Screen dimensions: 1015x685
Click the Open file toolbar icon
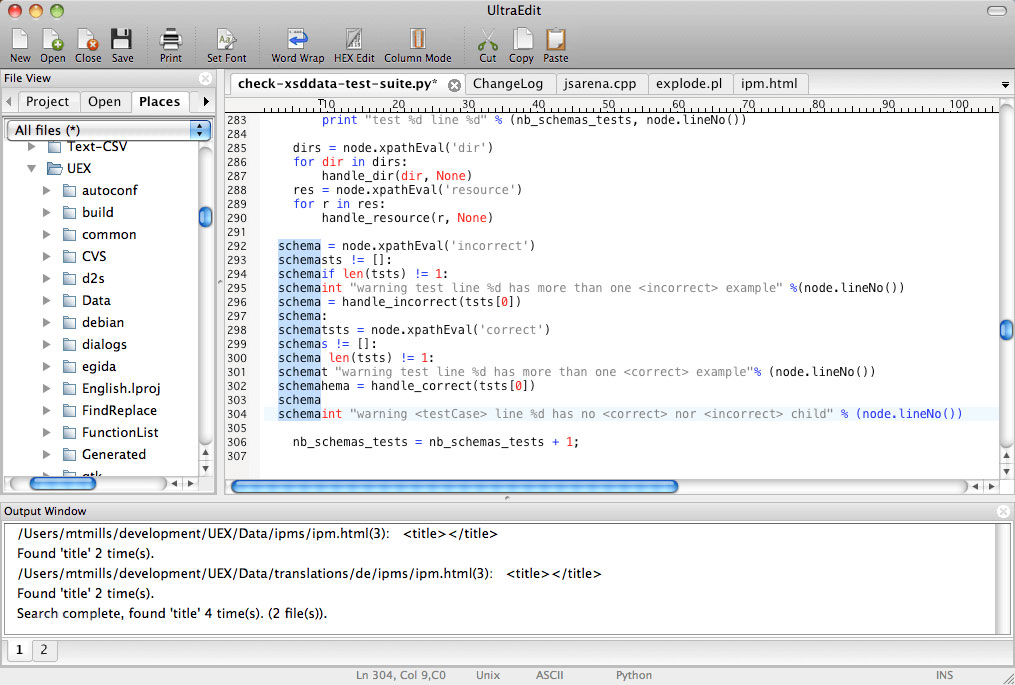pyautogui.click(x=52, y=45)
